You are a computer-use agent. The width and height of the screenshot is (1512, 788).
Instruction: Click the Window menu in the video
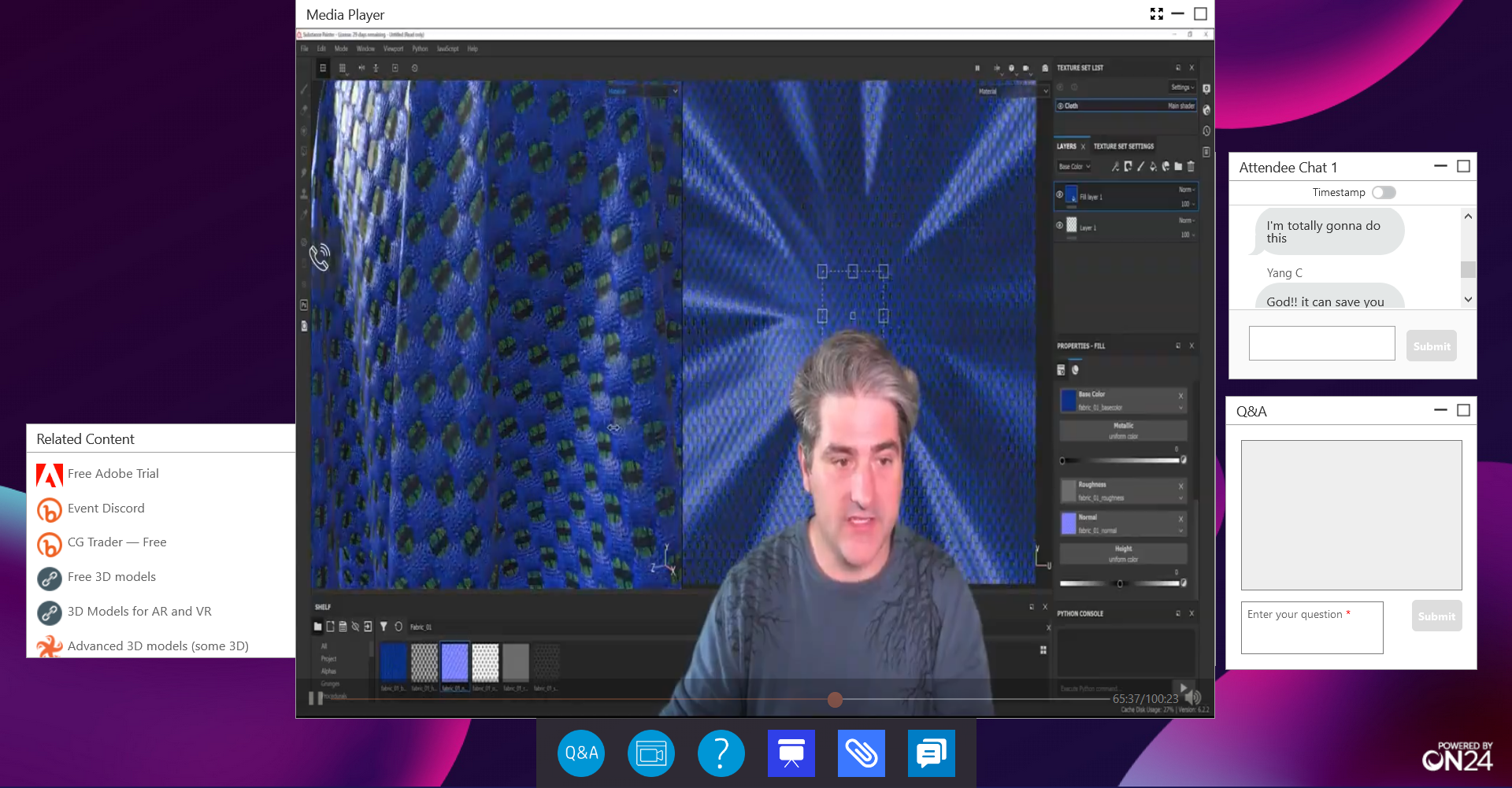click(365, 49)
